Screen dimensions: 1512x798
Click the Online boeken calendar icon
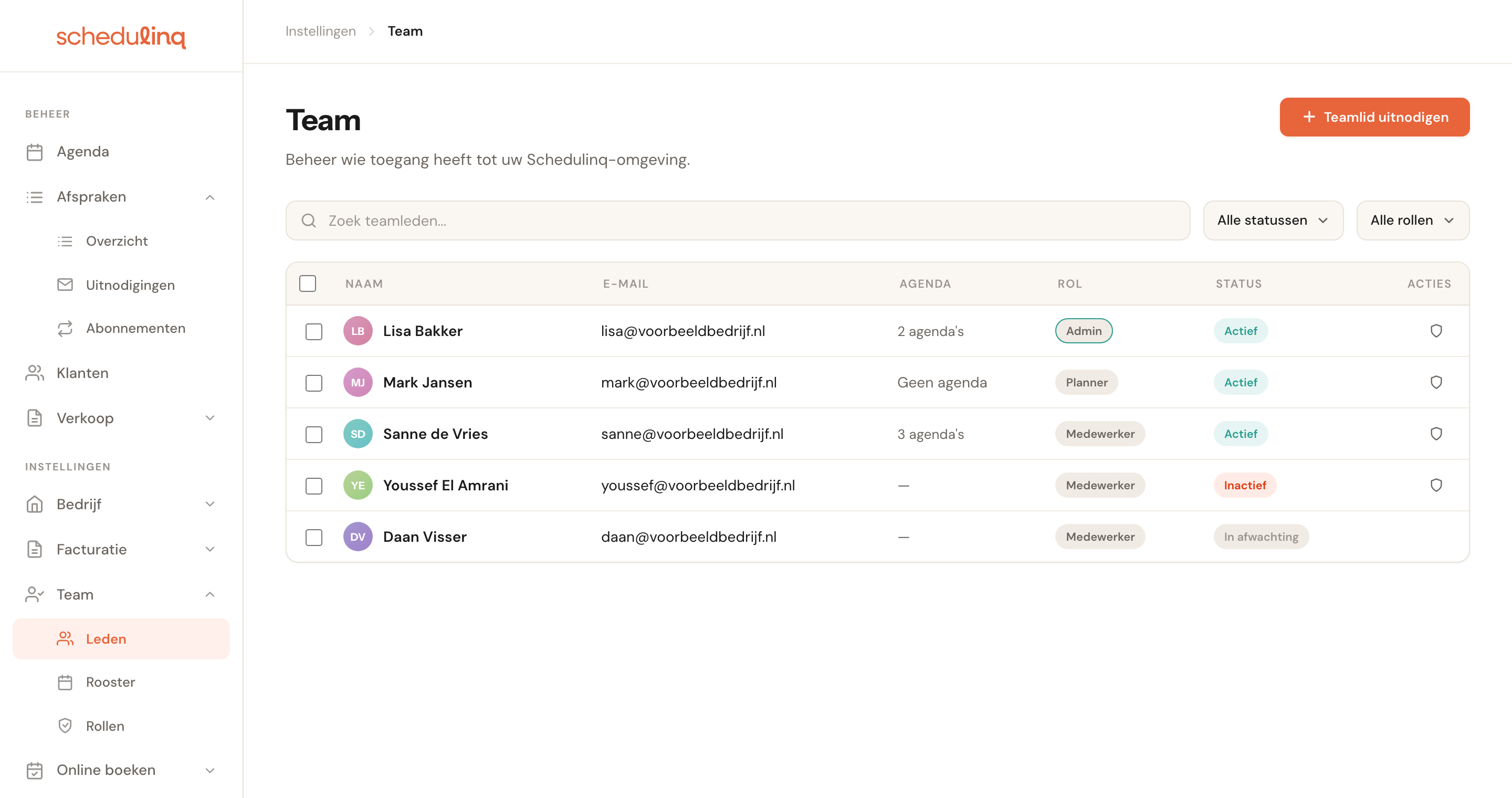(x=35, y=770)
